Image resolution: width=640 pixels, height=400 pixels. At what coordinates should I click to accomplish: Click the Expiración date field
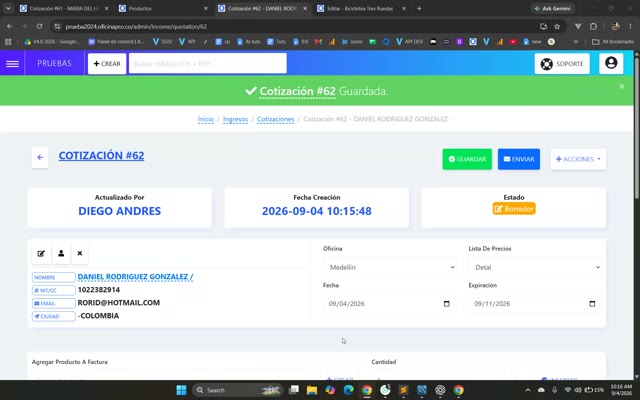tap(535, 304)
